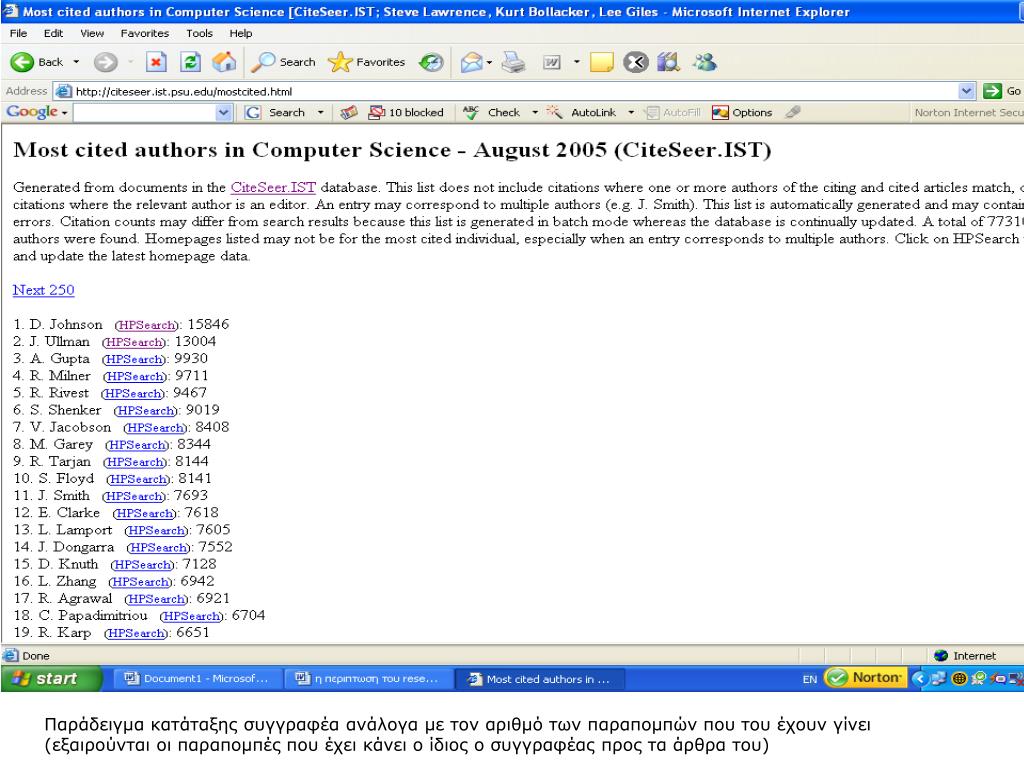
Task: Click the EN language indicator
Action: pyautogui.click(x=810, y=679)
